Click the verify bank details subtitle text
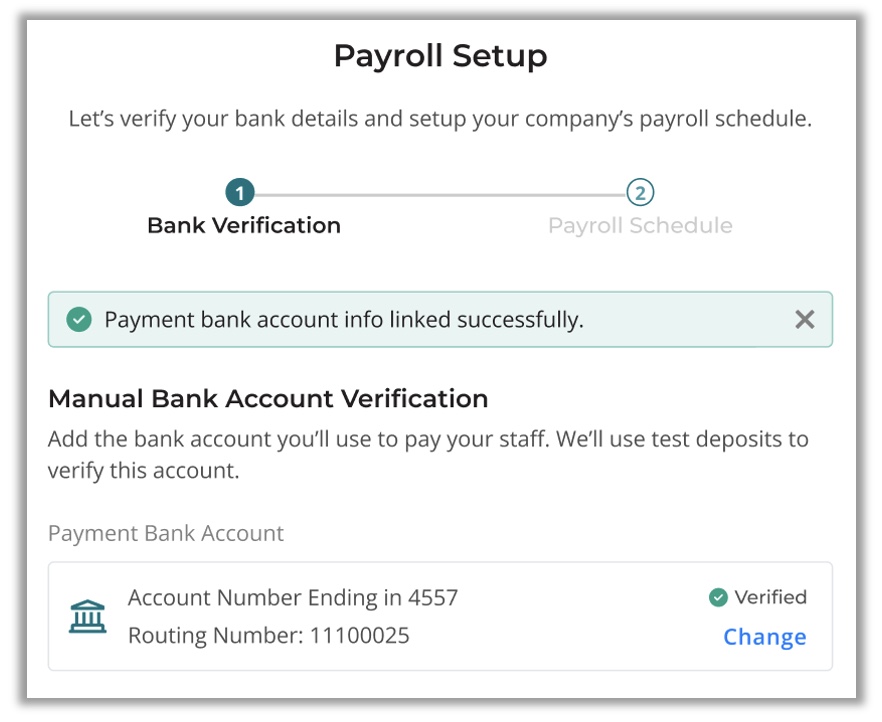This screenshot has height=722, width=882. point(440,119)
